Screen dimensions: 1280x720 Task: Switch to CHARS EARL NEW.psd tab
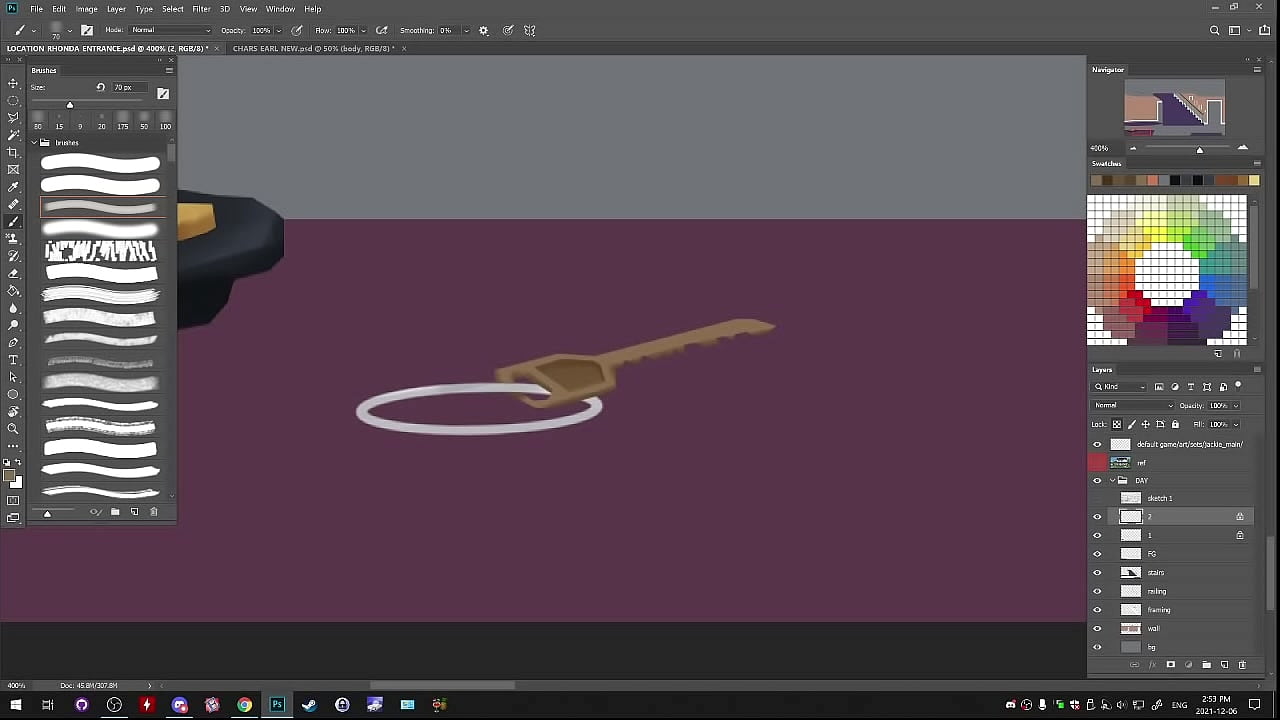click(313, 48)
